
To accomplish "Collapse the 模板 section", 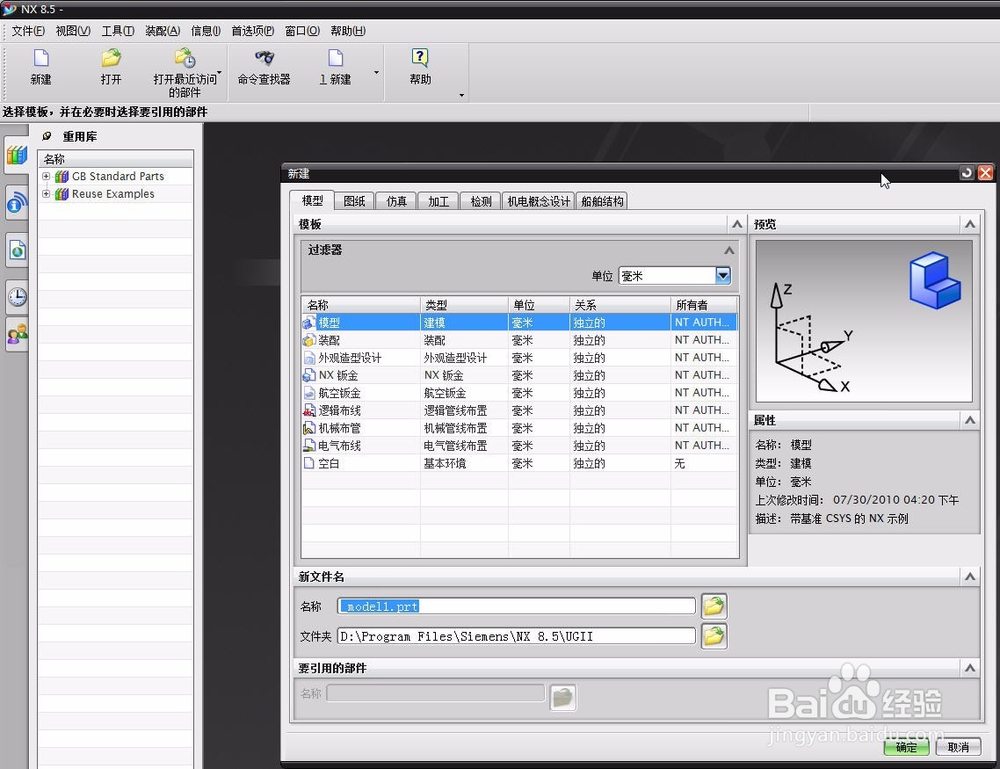I will pyautogui.click(x=737, y=224).
